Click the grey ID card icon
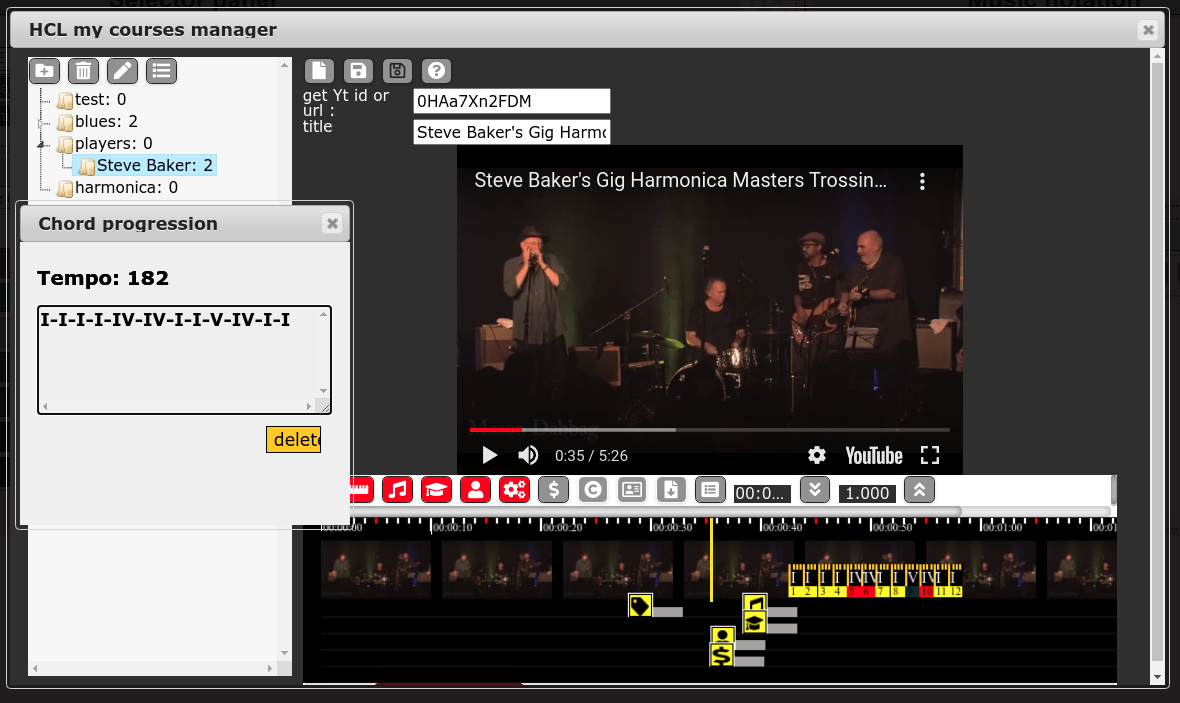 pyautogui.click(x=632, y=490)
